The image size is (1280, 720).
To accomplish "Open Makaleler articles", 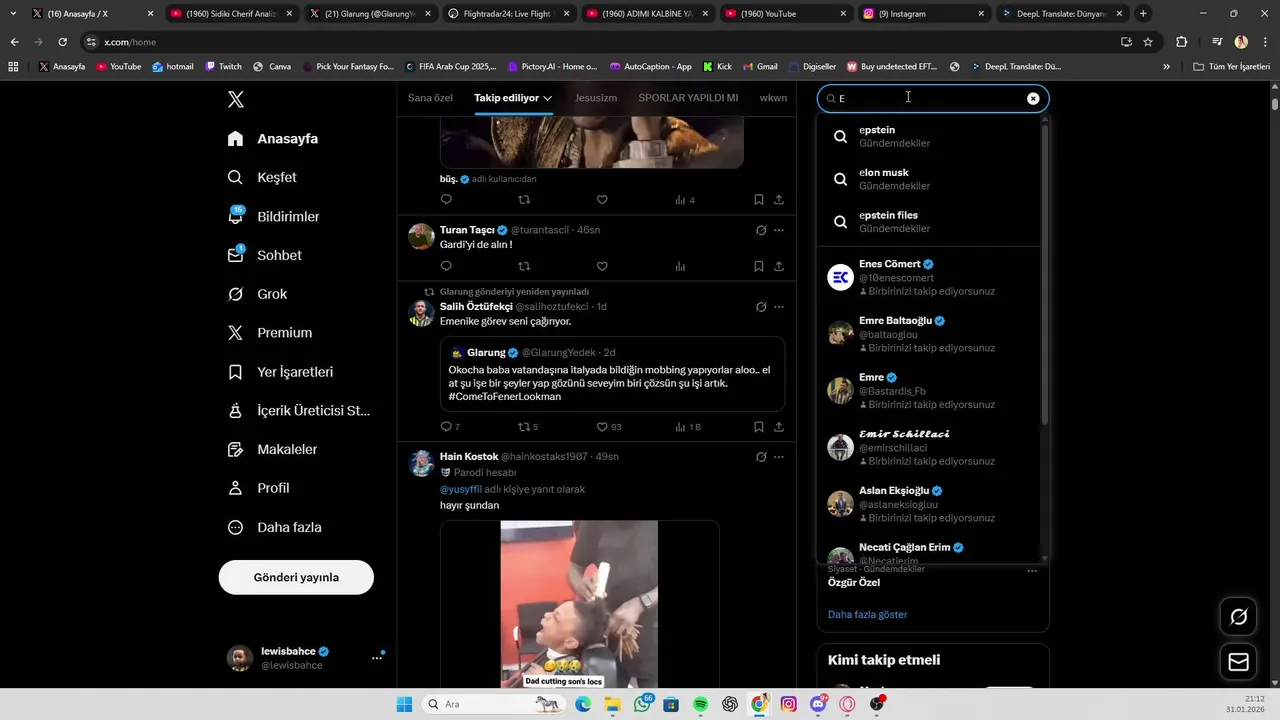I will coord(272,450).
